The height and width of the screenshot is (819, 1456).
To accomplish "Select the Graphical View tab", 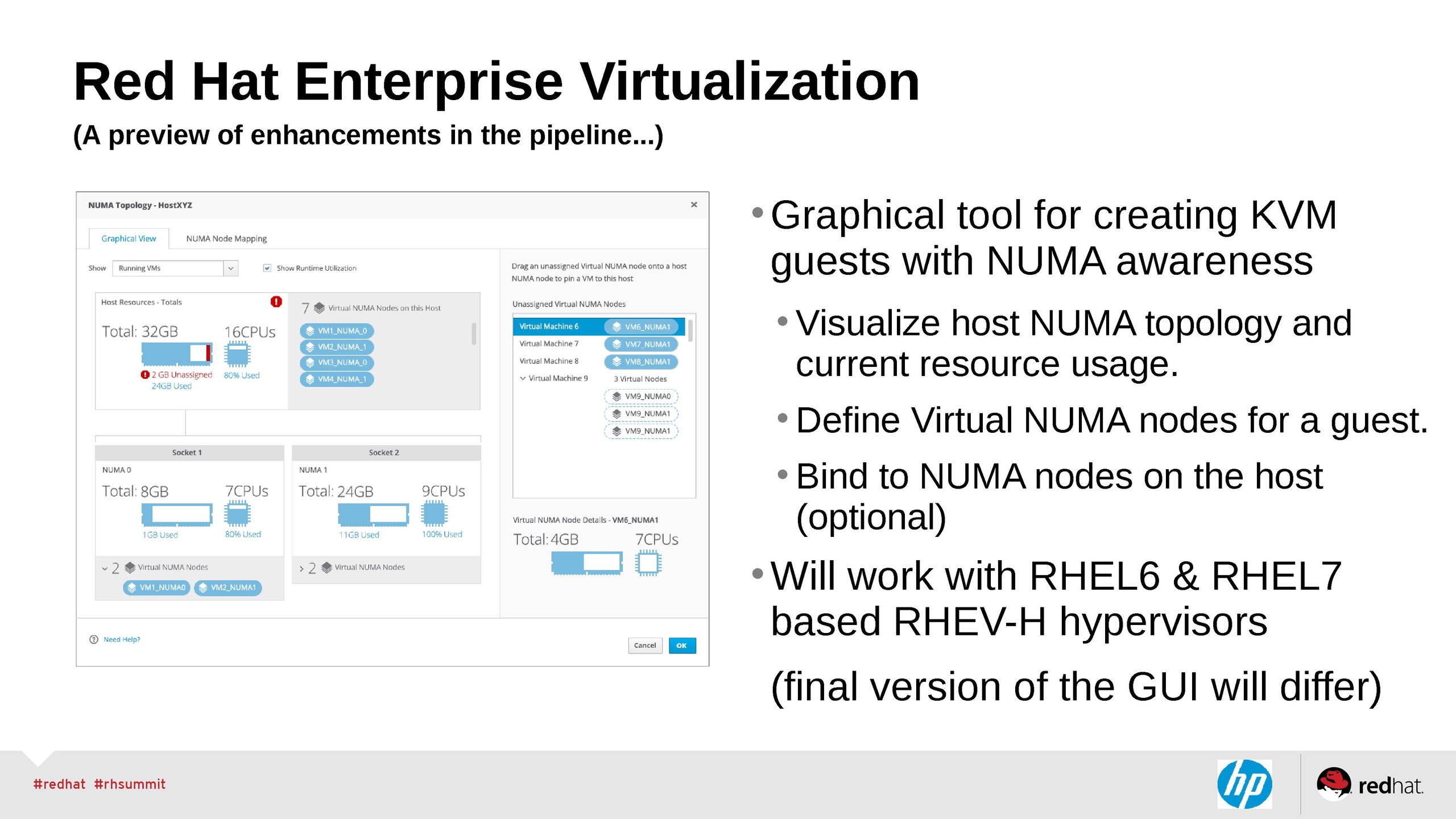I will [129, 238].
